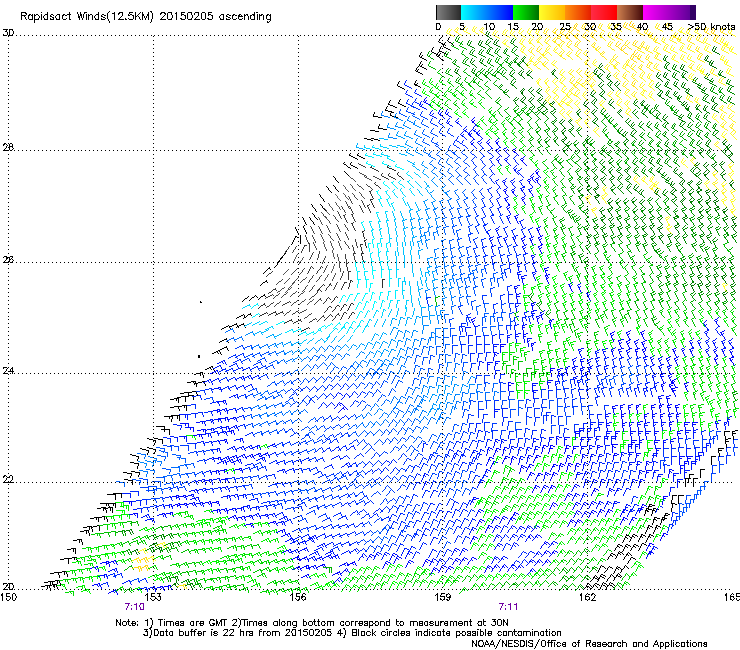The image size is (740, 650).
Task: Click the latitude label '22'
Action: [x=8, y=479]
